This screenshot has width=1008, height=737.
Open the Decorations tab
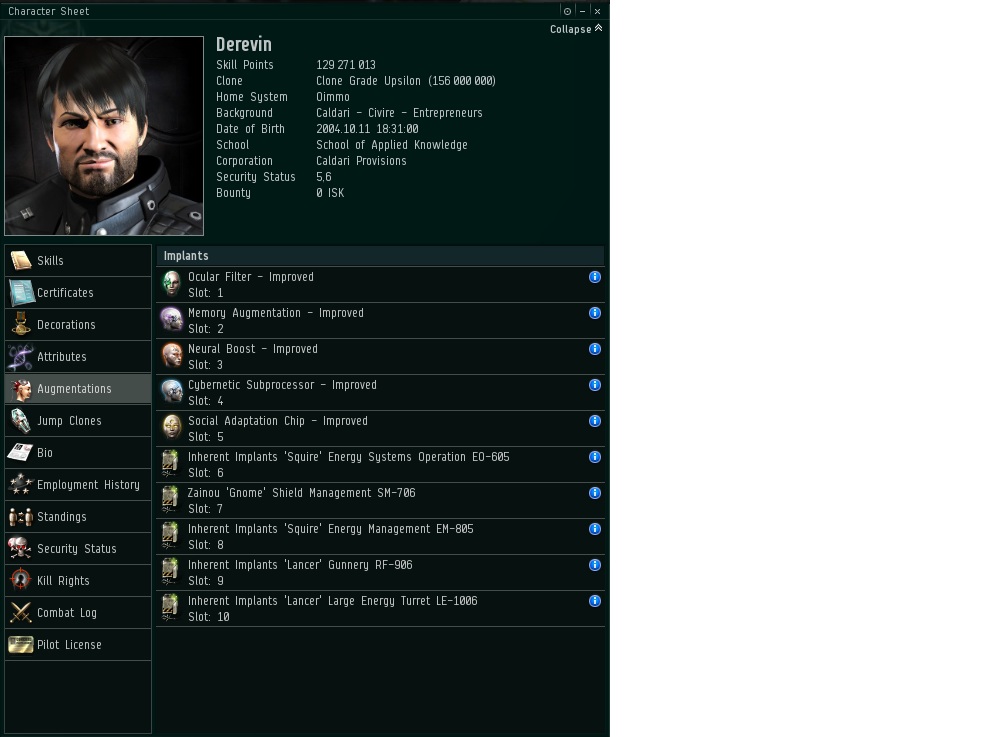point(78,325)
